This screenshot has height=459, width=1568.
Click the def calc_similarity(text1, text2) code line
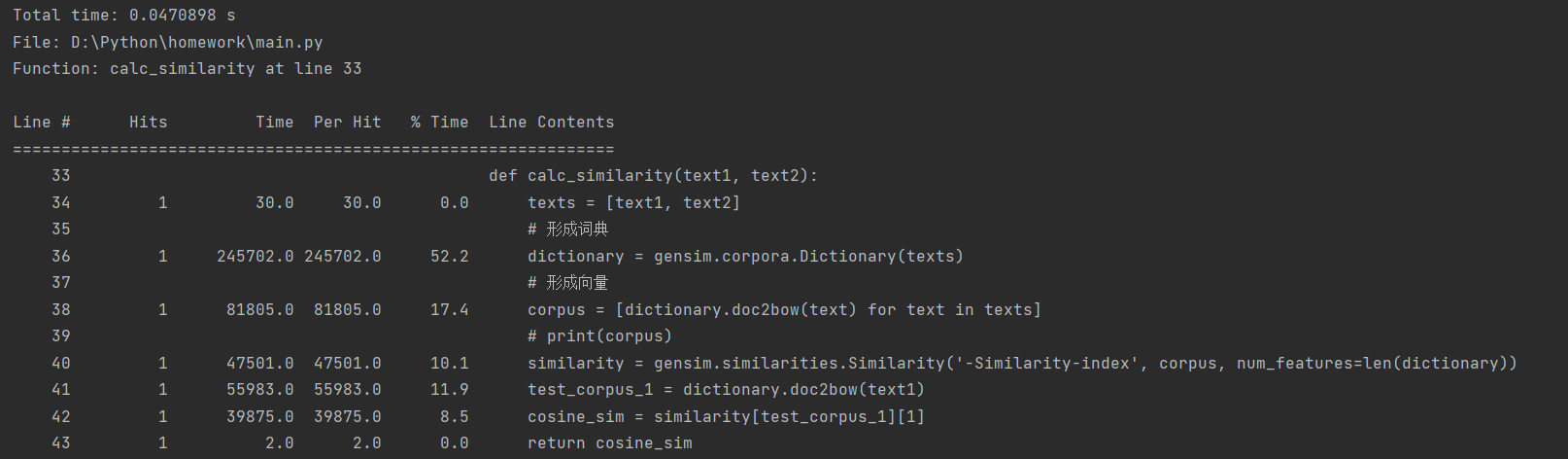[653, 176]
